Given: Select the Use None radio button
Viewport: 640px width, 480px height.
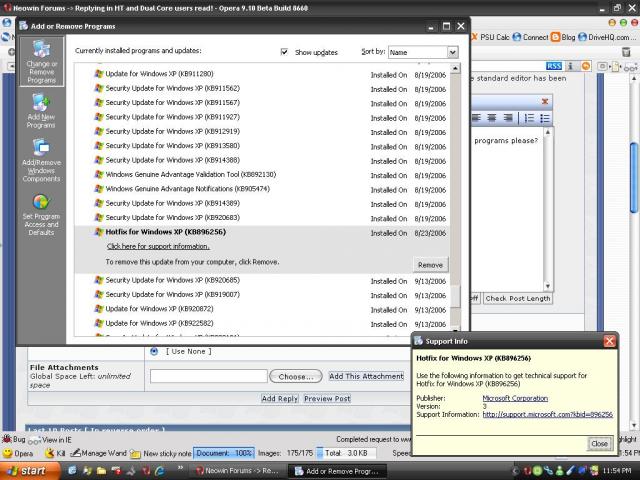Looking at the screenshot, I should point(154,351).
